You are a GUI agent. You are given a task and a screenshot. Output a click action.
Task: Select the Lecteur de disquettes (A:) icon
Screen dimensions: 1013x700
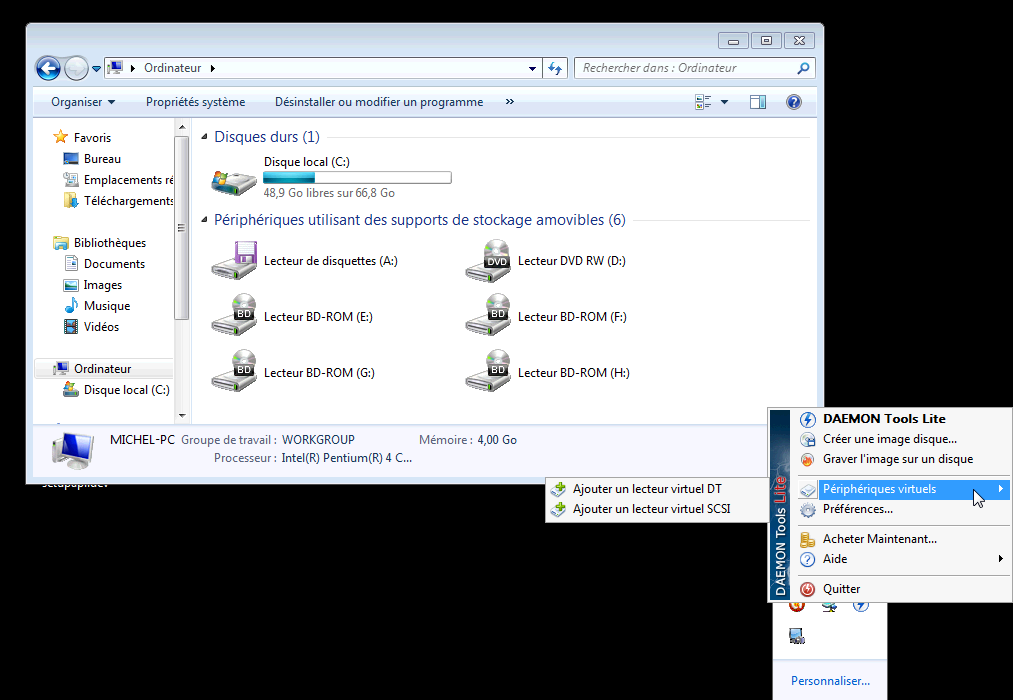234,261
